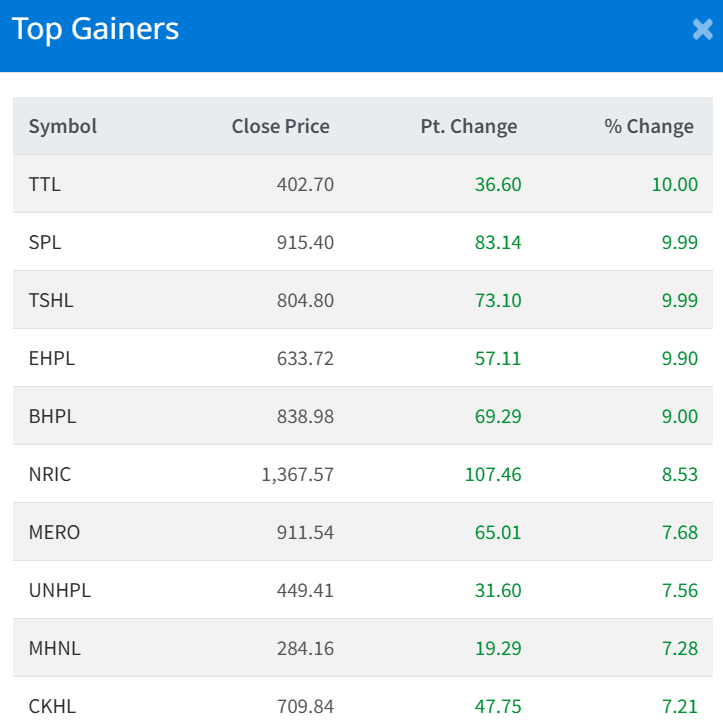Click TTL percent change 10.00
Image resolution: width=723 pixels, height=723 pixels.
(x=673, y=184)
